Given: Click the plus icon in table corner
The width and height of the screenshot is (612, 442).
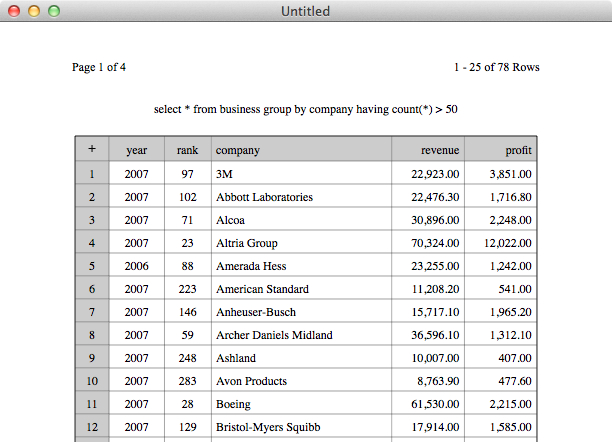Looking at the screenshot, I should pos(92,149).
